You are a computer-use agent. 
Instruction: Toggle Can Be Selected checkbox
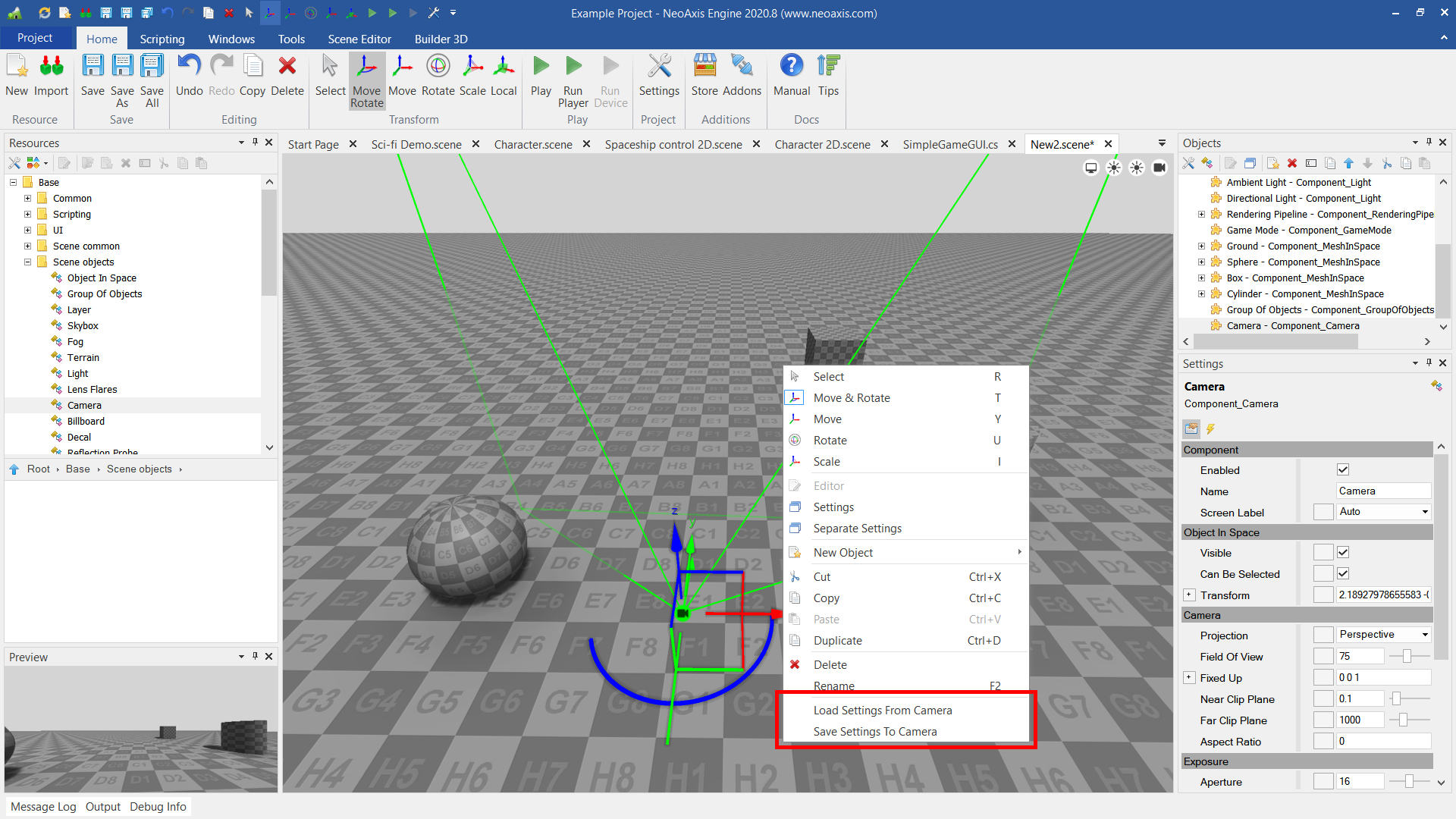pyautogui.click(x=1343, y=574)
